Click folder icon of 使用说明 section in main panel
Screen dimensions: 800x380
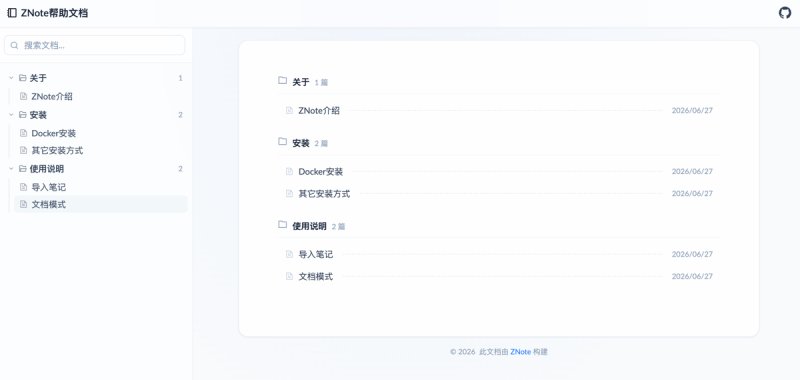(x=282, y=224)
